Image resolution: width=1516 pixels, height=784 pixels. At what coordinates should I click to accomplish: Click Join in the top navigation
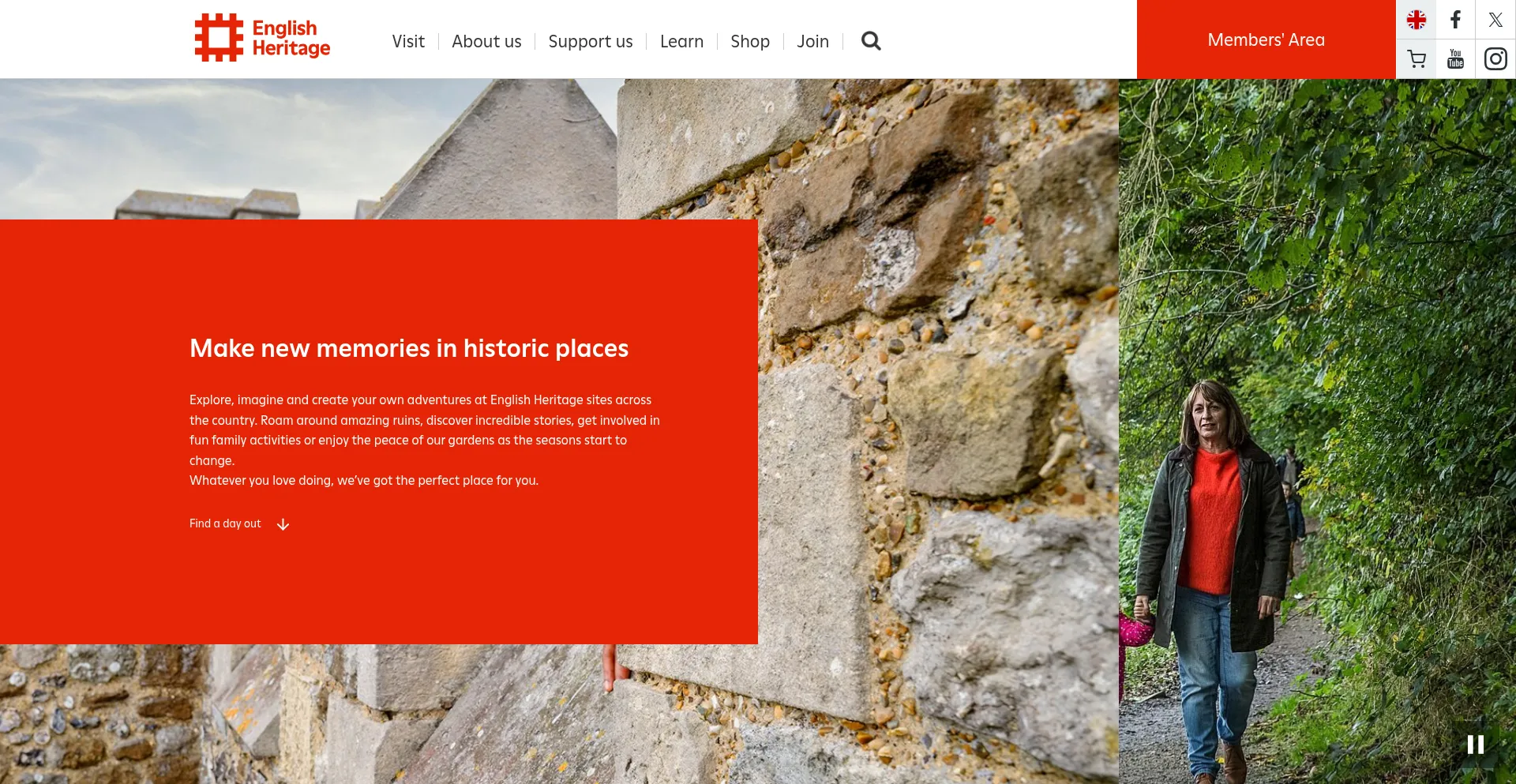point(812,41)
